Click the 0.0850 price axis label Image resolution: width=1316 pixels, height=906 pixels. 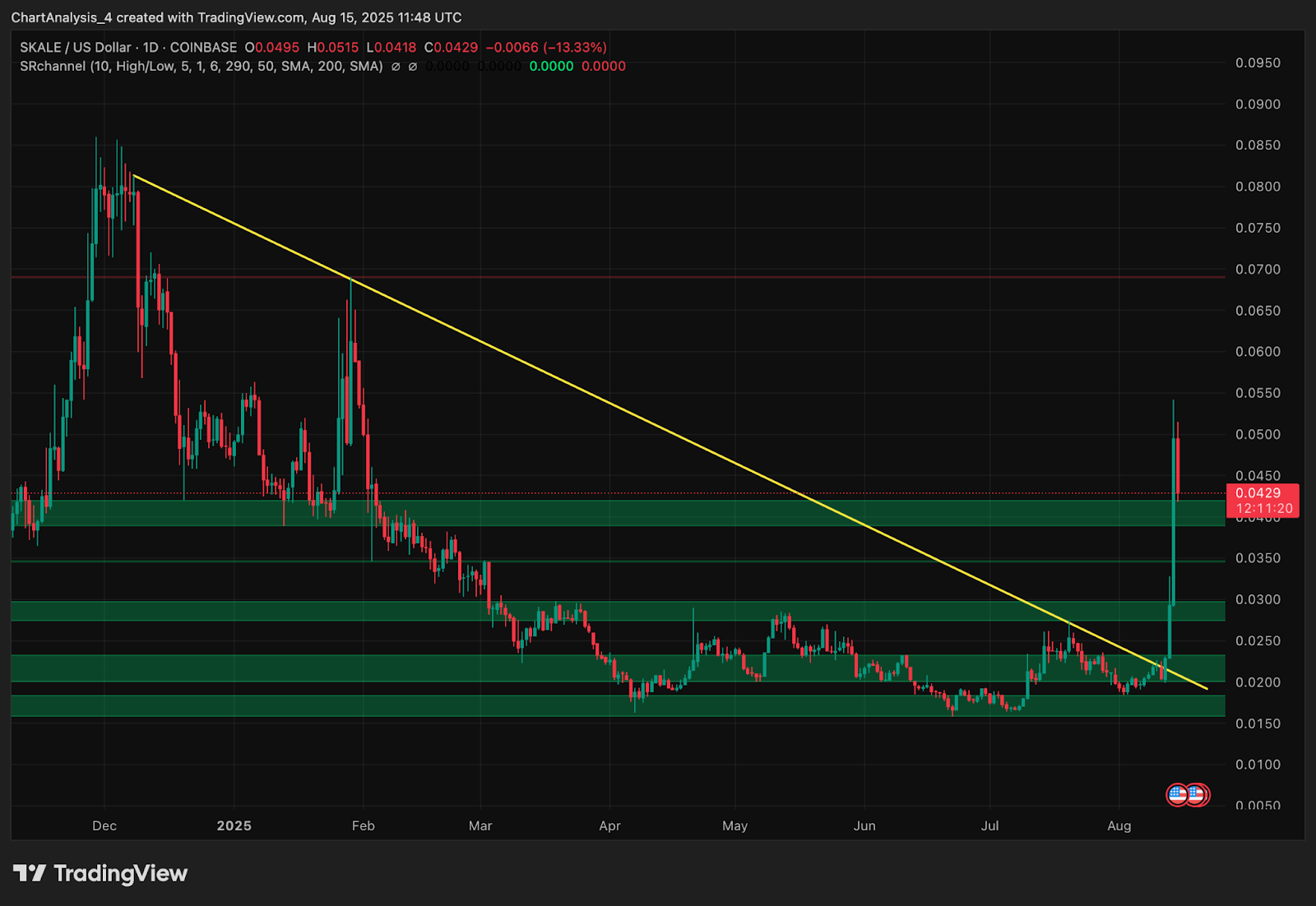coord(1258,146)
